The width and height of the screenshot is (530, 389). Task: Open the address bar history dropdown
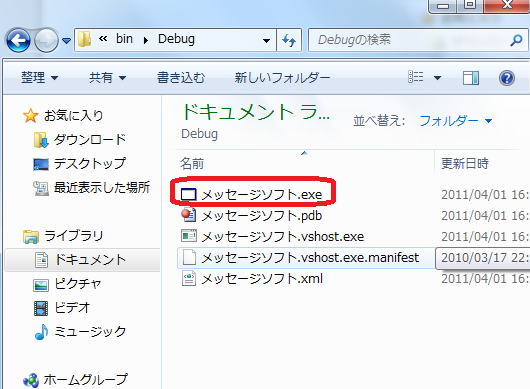tap(266, 41)
